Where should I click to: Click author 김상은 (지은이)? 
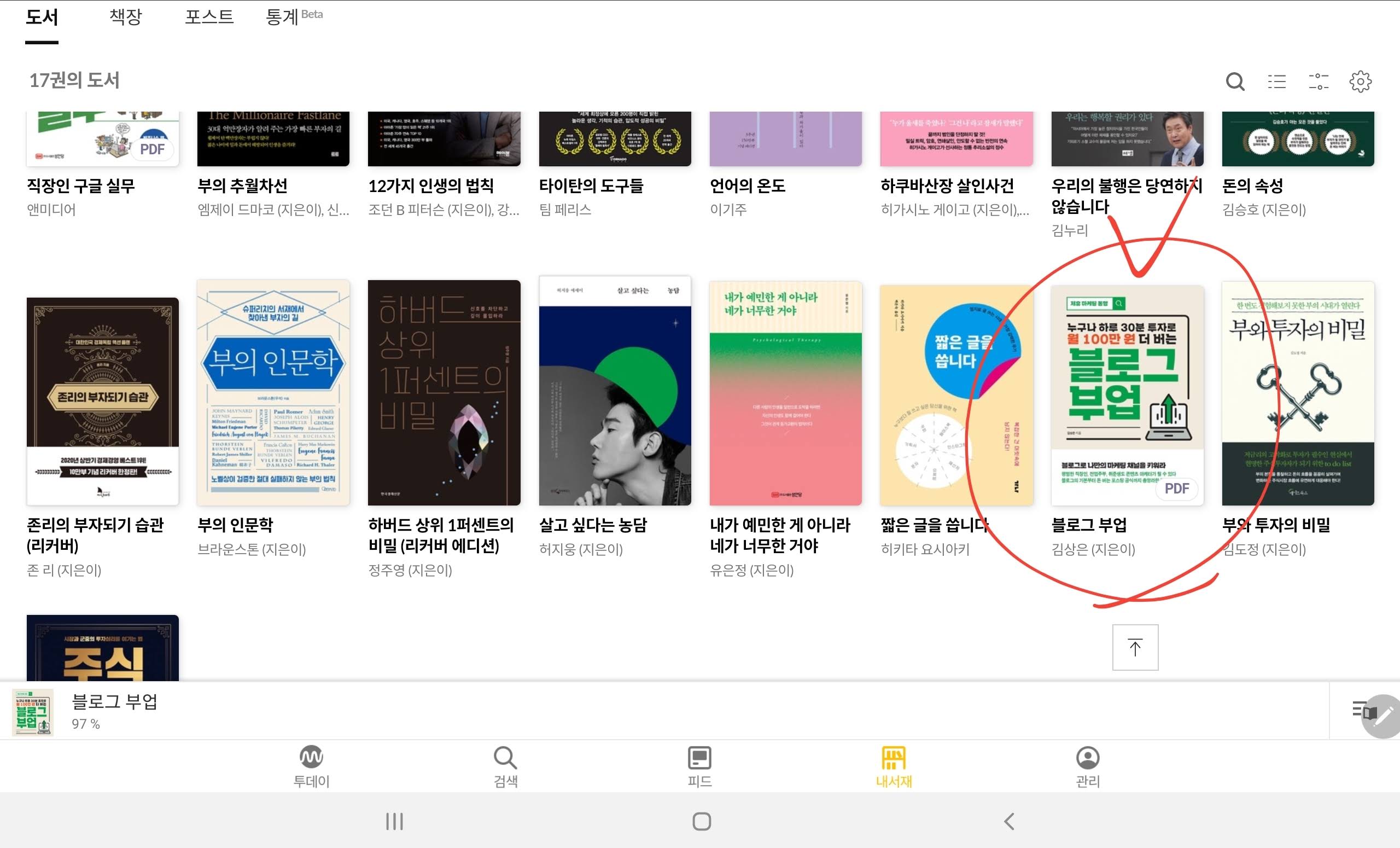(x=1093, y=550)
